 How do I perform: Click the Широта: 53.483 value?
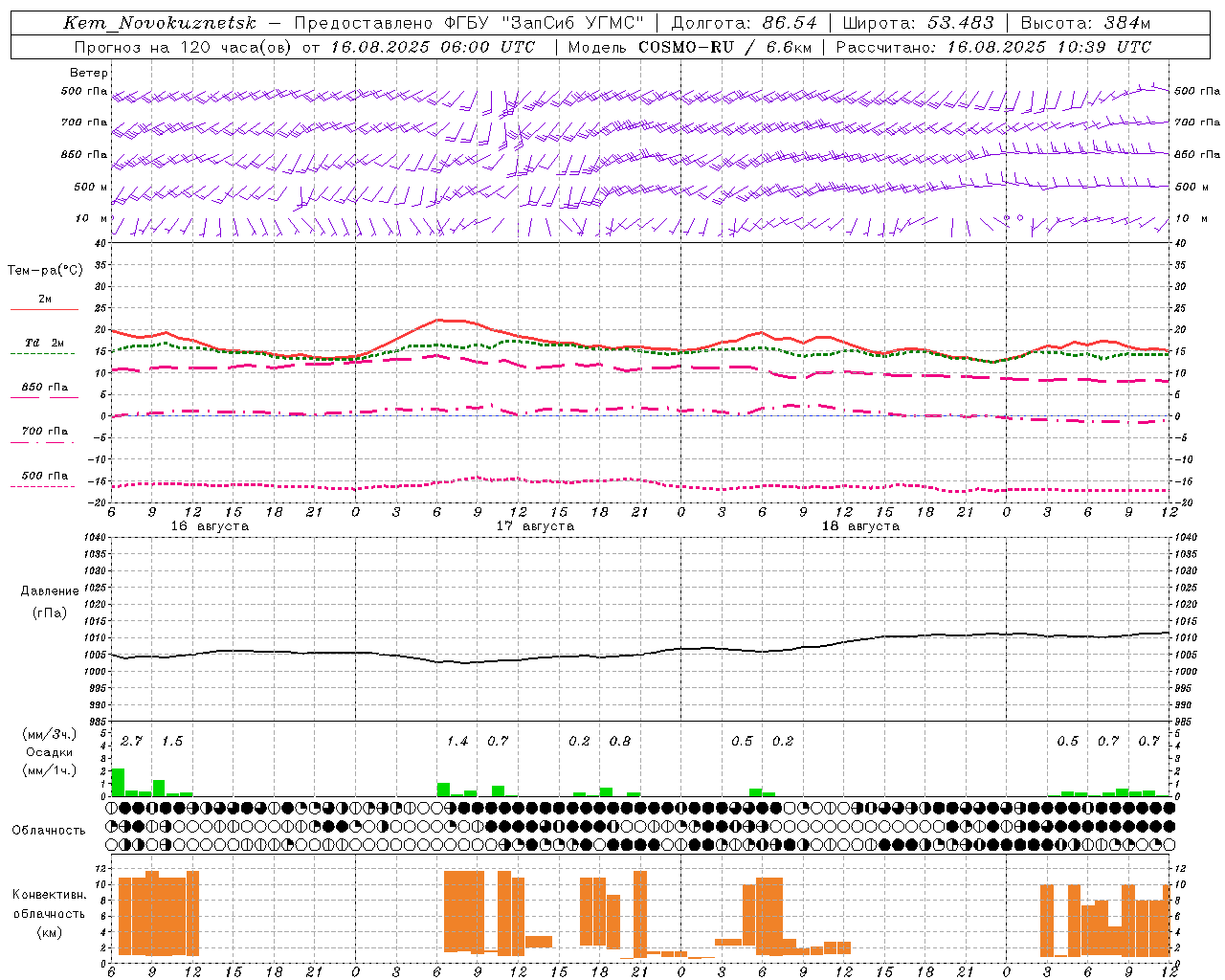[x=918, y=23]
